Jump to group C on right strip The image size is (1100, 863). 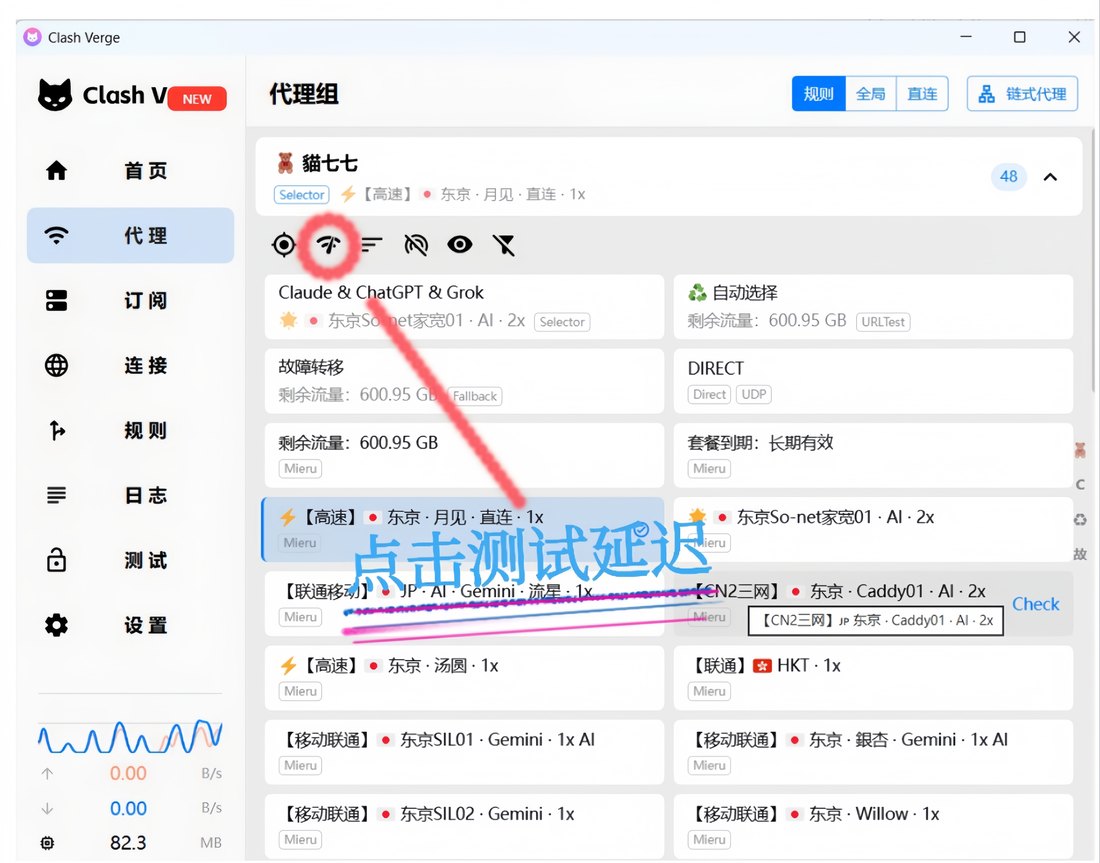pyautogui.click(x=1080, y=485)
